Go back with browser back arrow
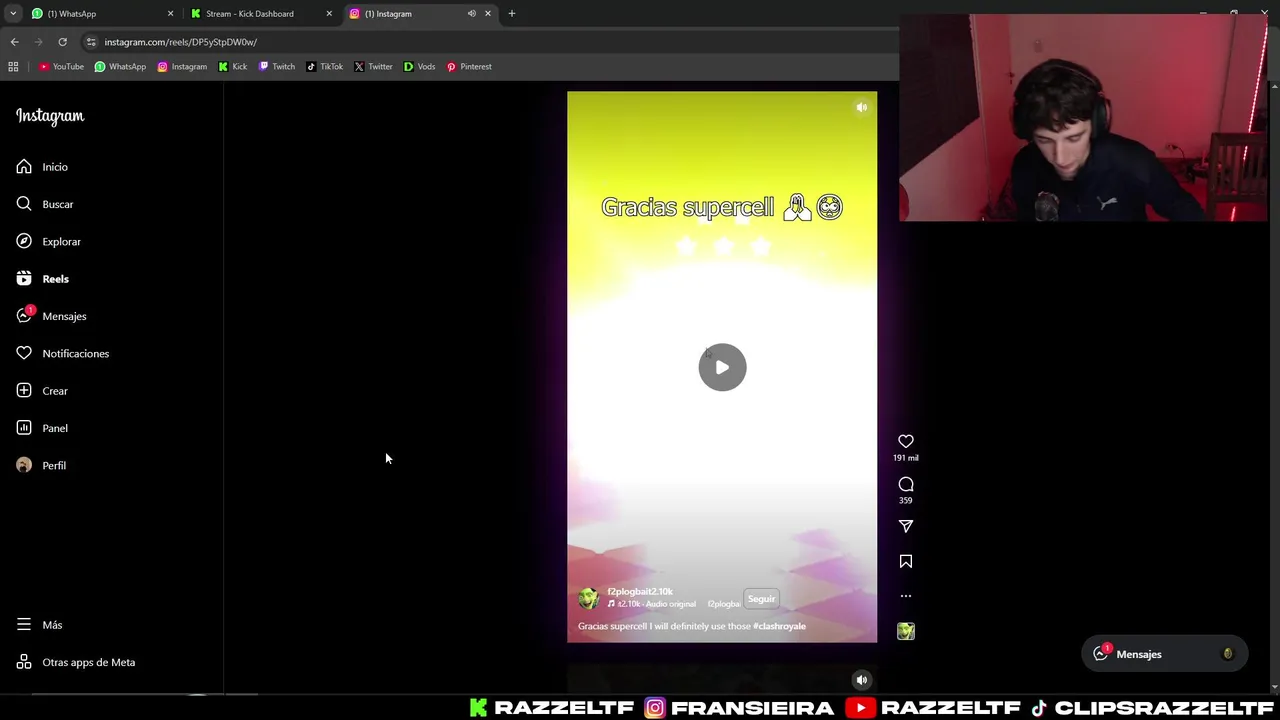1280x720 pixels. (14, 42)
